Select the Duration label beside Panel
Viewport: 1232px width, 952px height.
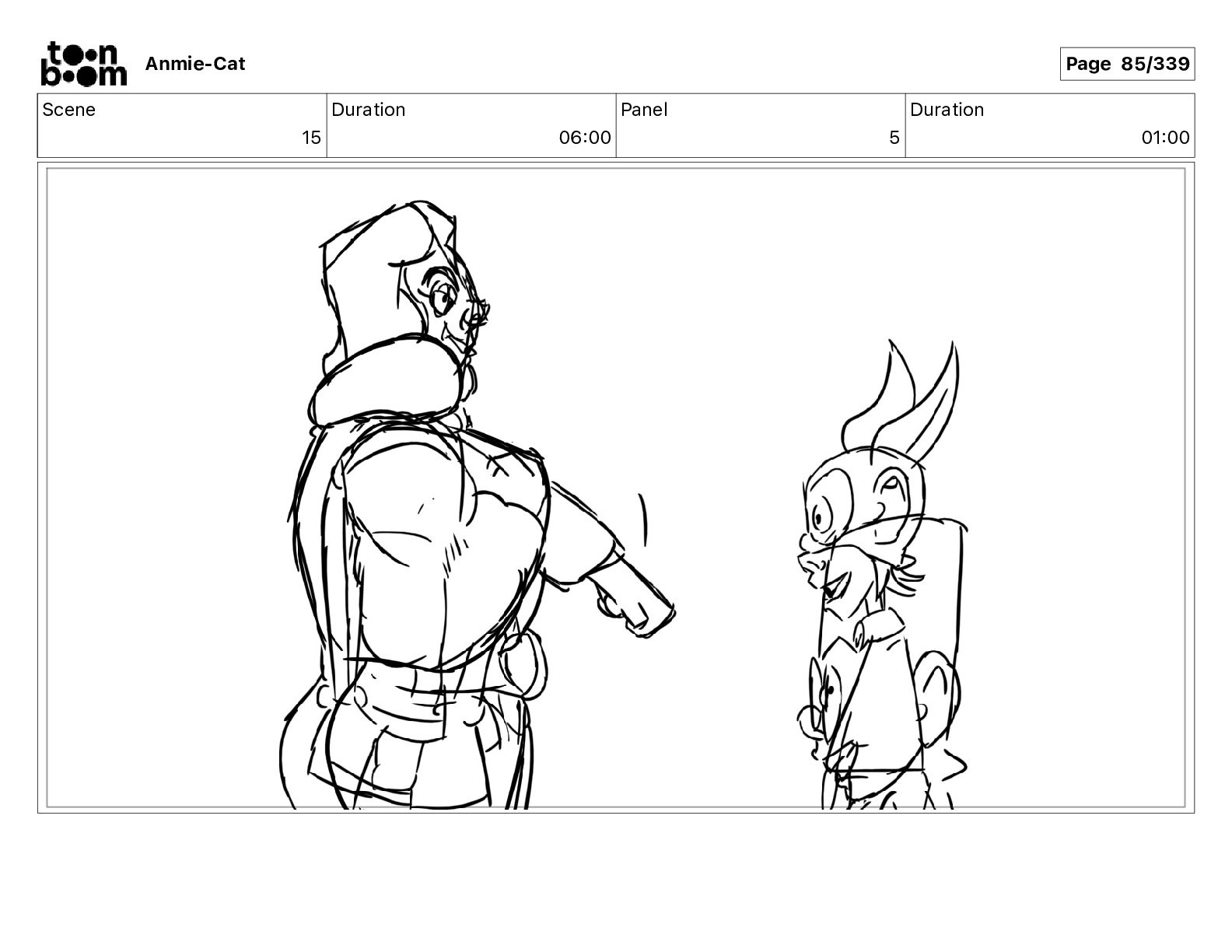coord(947,110)
